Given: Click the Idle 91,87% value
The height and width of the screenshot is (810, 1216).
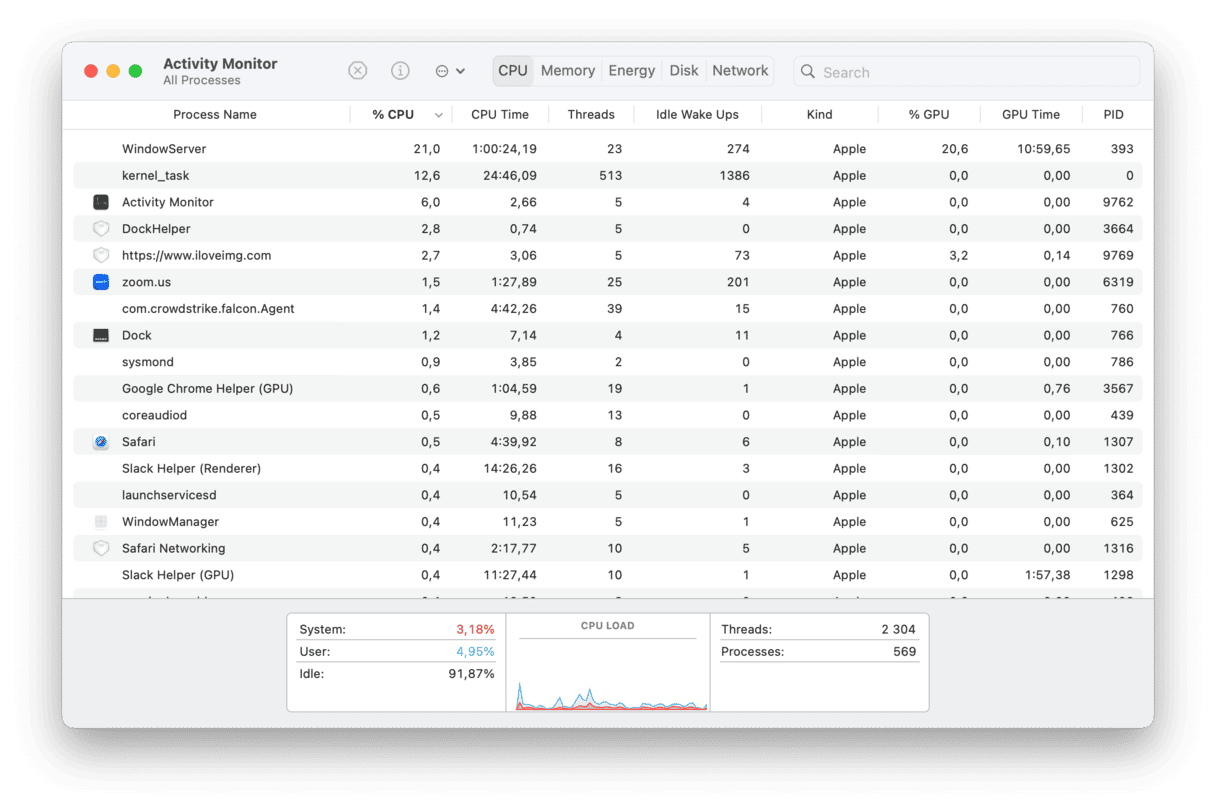Looking at the screenshot, I should click(x=471, y=674).
